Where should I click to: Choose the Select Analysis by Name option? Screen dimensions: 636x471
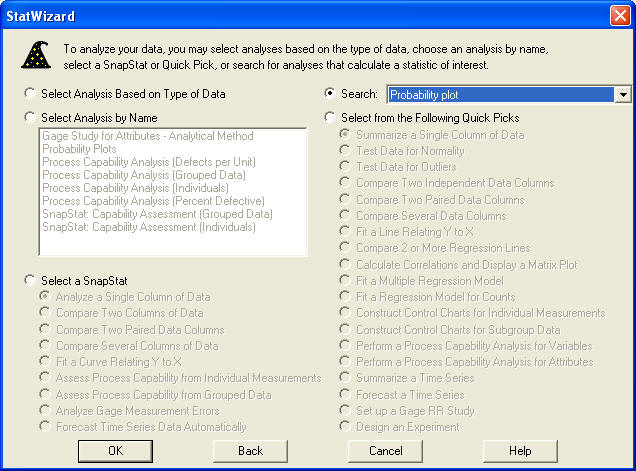[30, 118]
